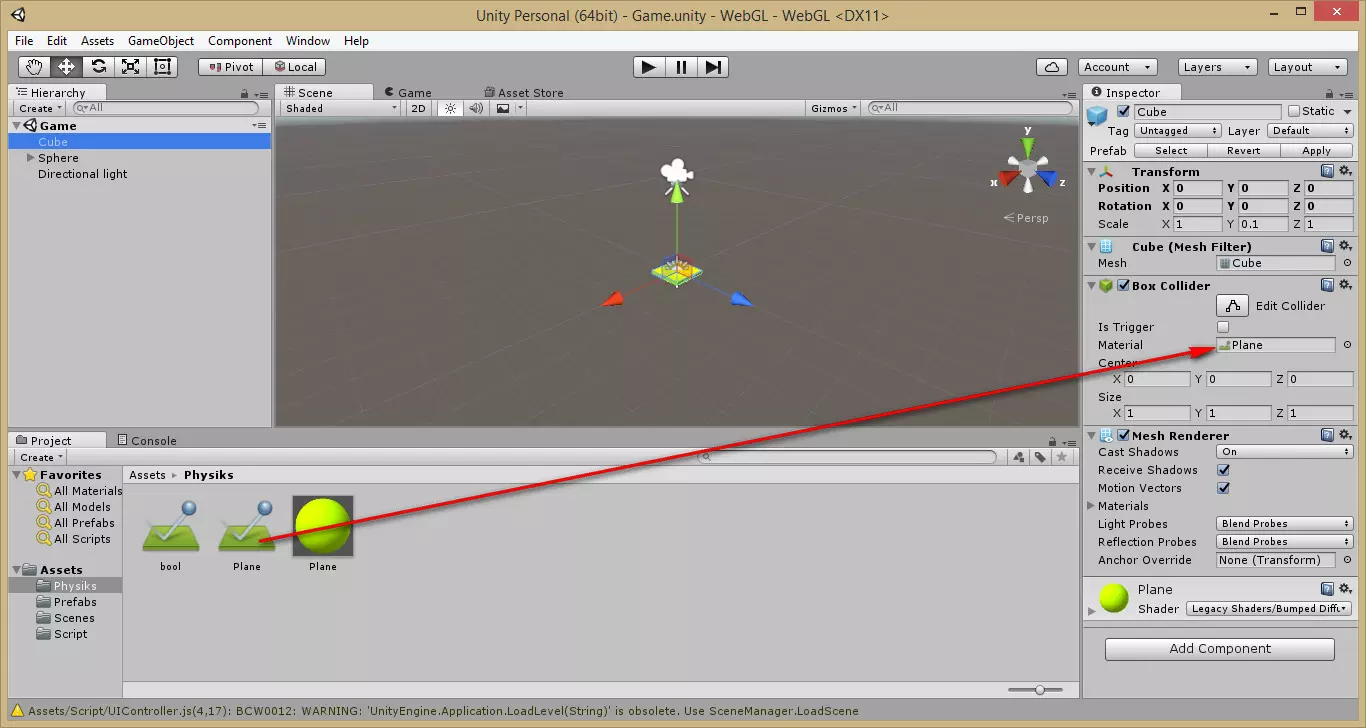Click the Play button
The height and width of the screenshot is (728, 1366).
(x=648, y=67)
